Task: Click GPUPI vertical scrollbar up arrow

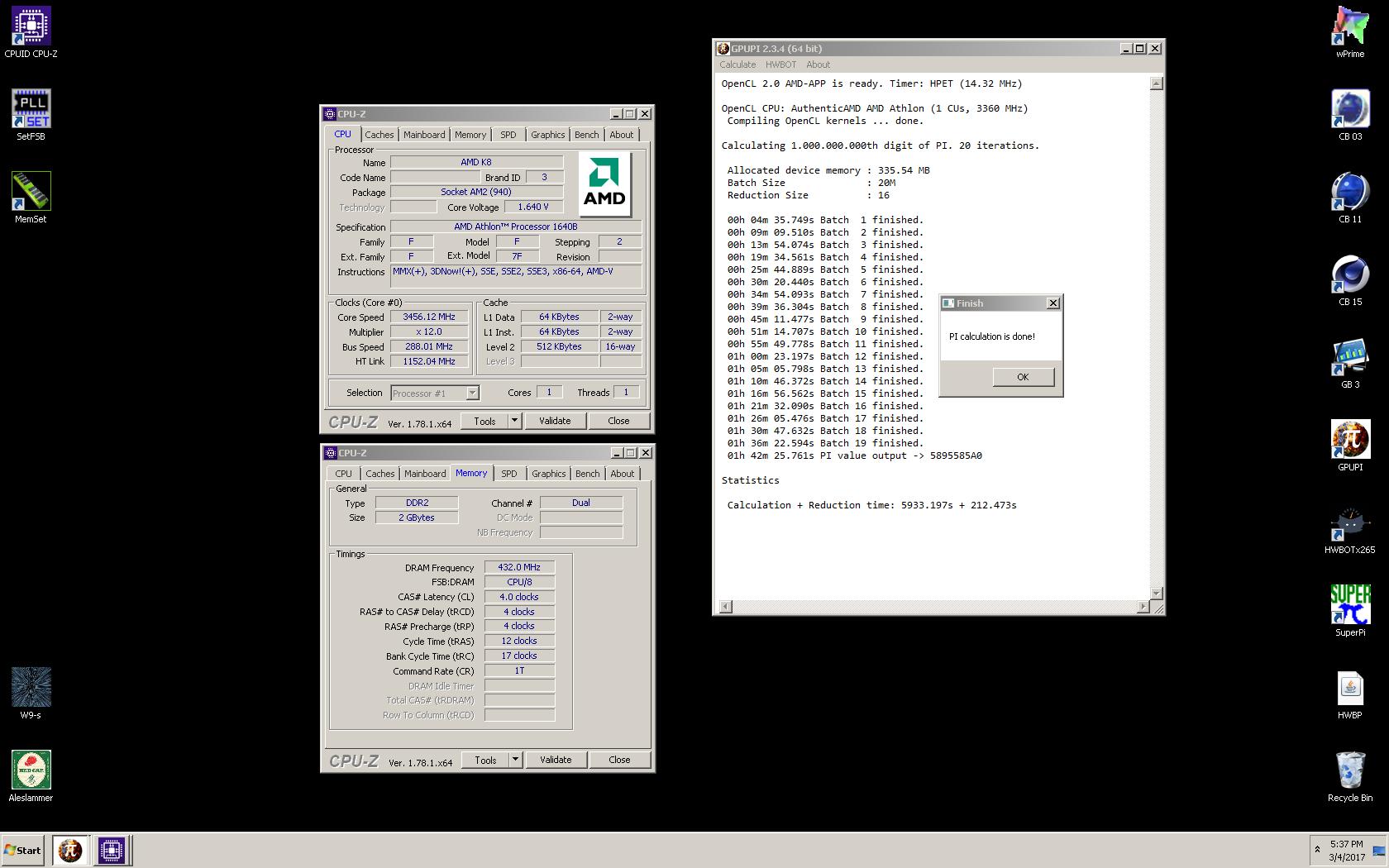Action: (x=1157, y=83)
